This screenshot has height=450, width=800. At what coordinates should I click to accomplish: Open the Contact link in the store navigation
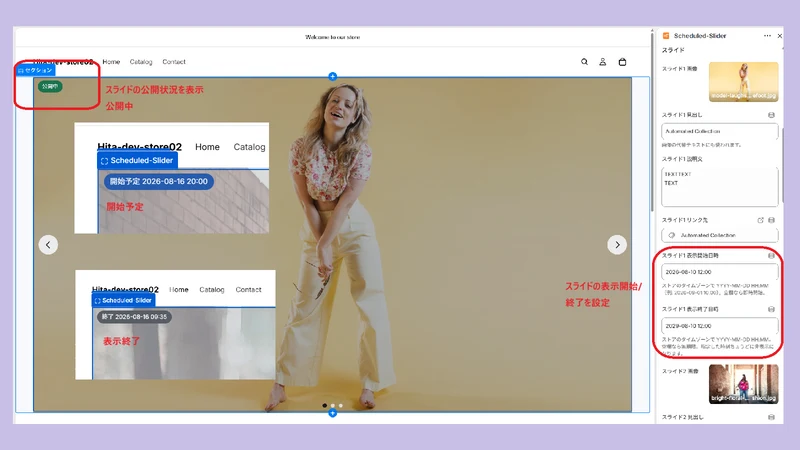pos(174,62)
